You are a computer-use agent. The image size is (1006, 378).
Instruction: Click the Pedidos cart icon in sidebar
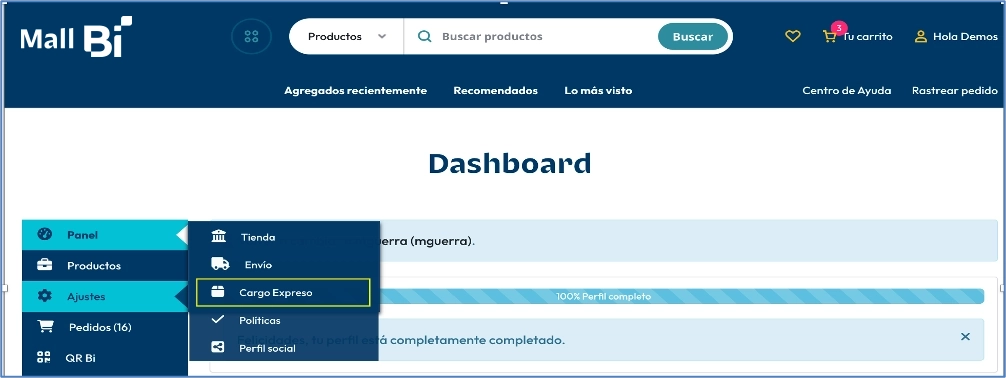(45, 327)
